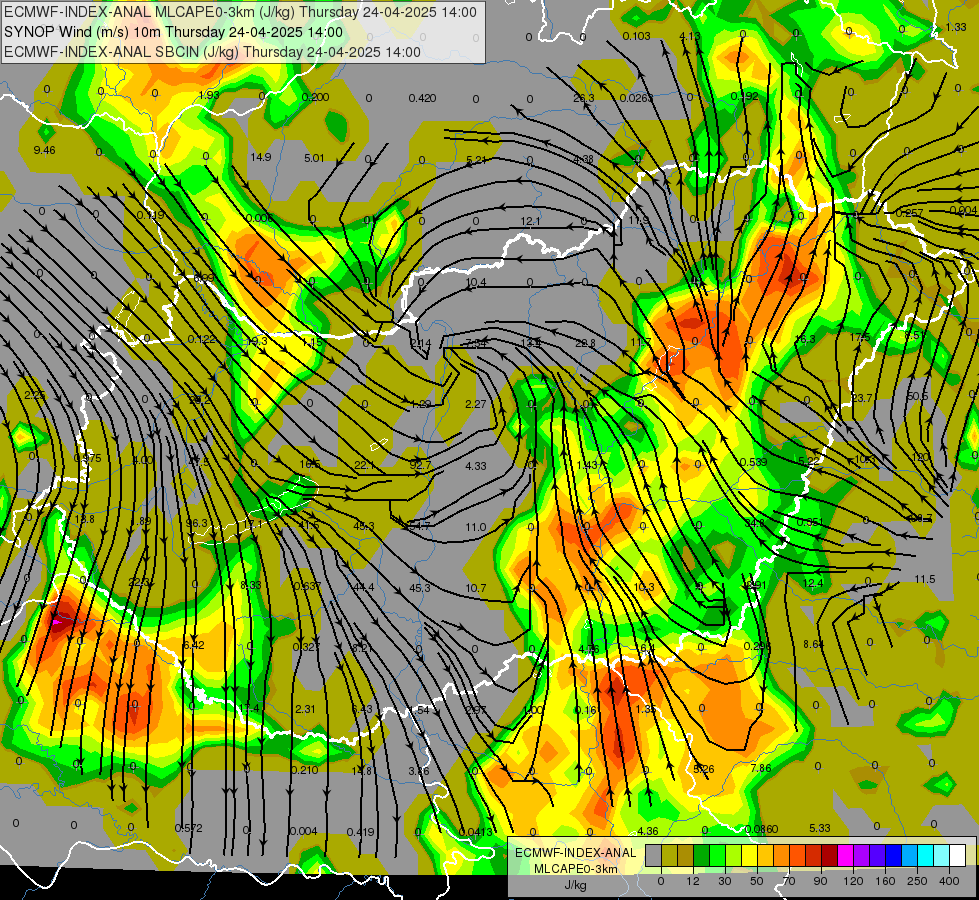
Task: Click the map value '26.3'
Action: click(583, 97)
